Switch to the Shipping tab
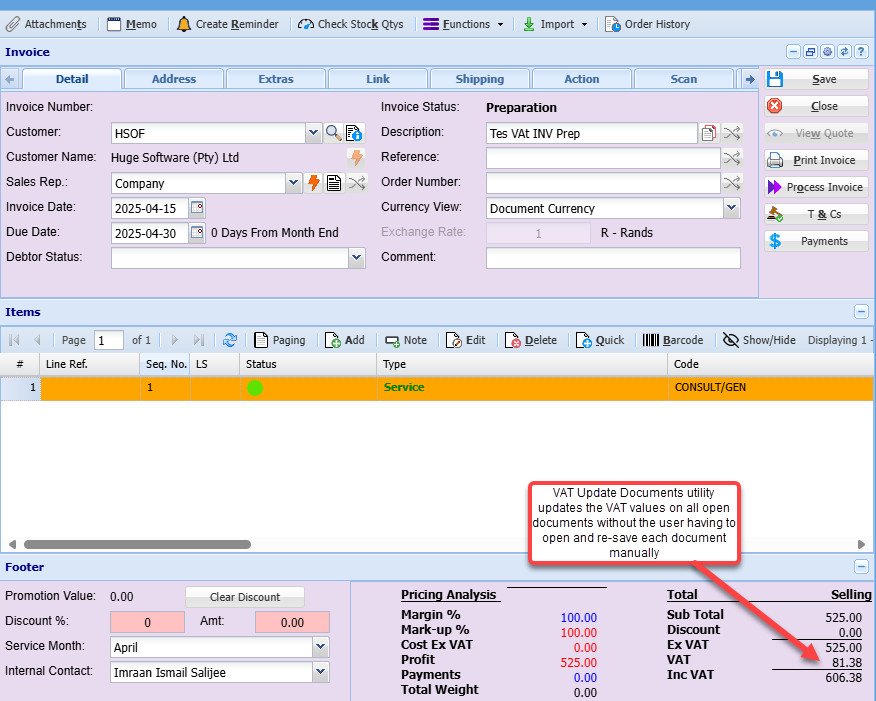The height and width of the screenshot is (701, 876). [480, 79]
